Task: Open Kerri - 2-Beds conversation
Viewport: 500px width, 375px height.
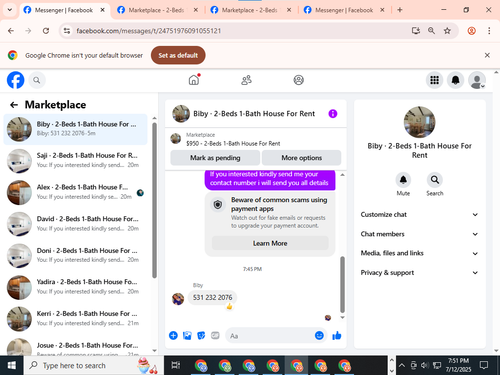Action: point(75,319)
